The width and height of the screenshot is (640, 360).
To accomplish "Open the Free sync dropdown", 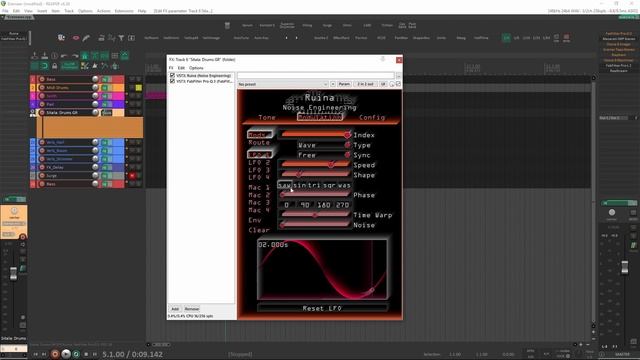I will click(x=323, y=155).
